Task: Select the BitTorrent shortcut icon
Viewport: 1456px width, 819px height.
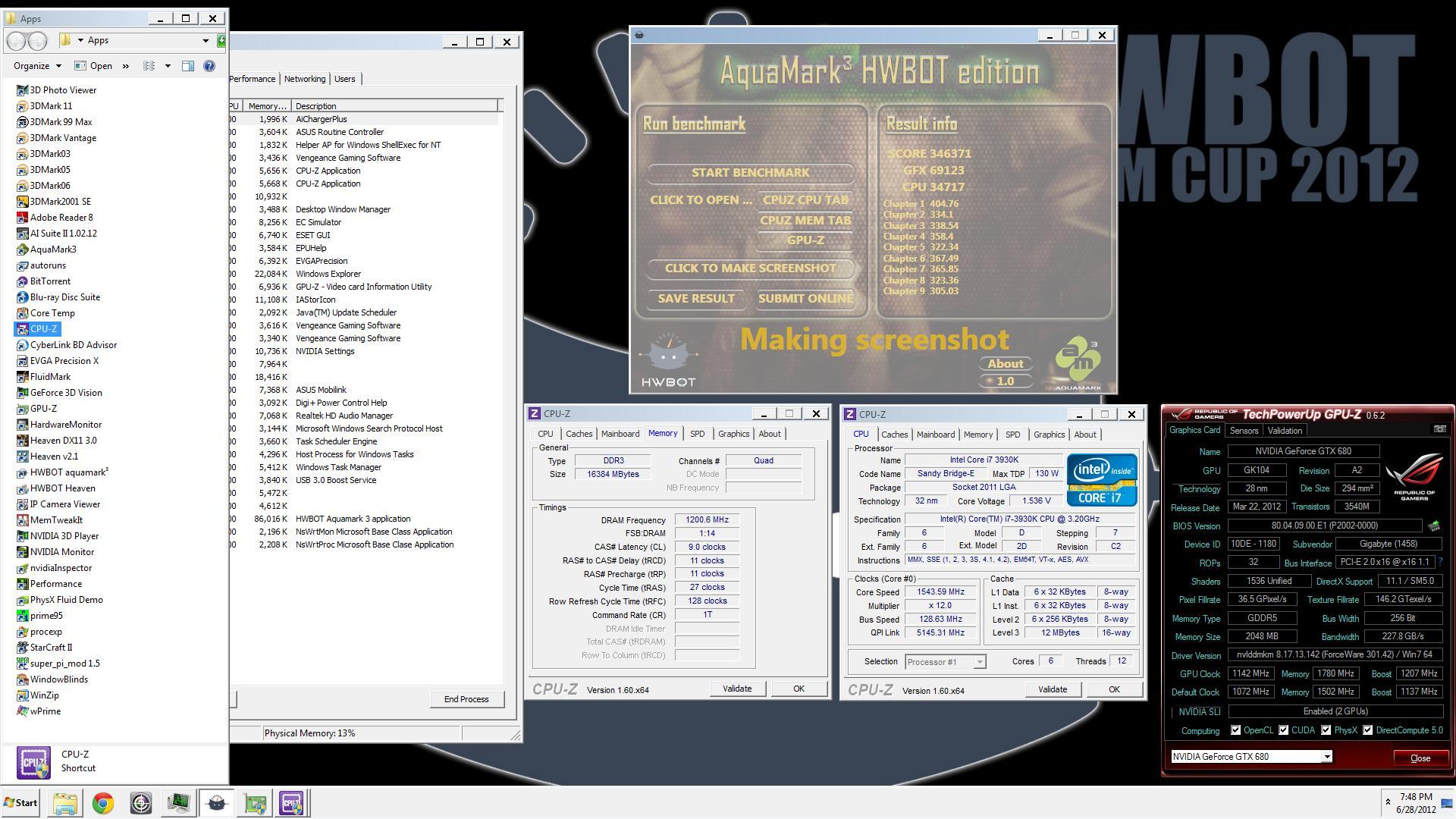Action: tap(22, 281)
